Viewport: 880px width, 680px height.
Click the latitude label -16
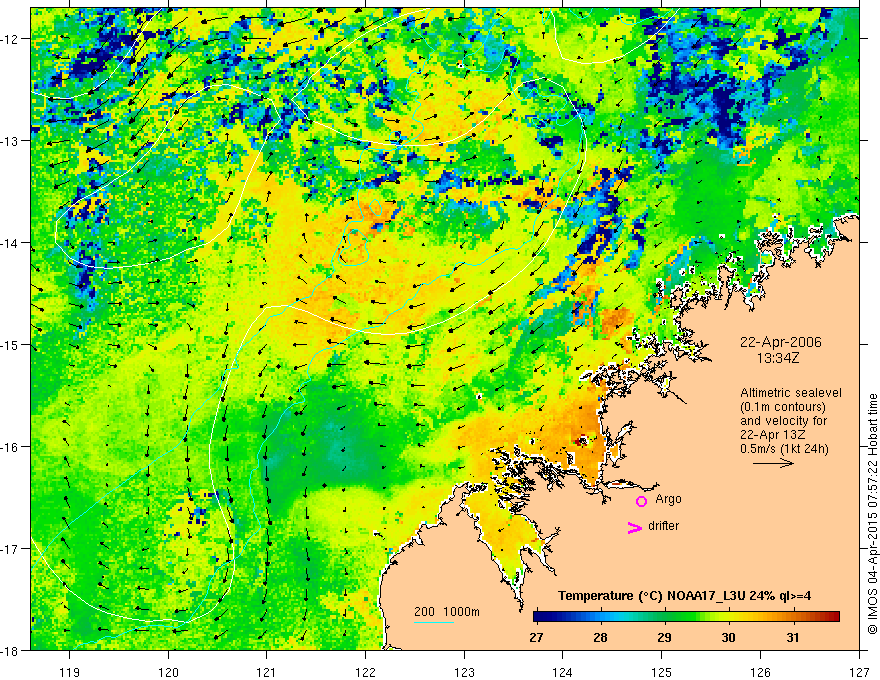(10, 447)
